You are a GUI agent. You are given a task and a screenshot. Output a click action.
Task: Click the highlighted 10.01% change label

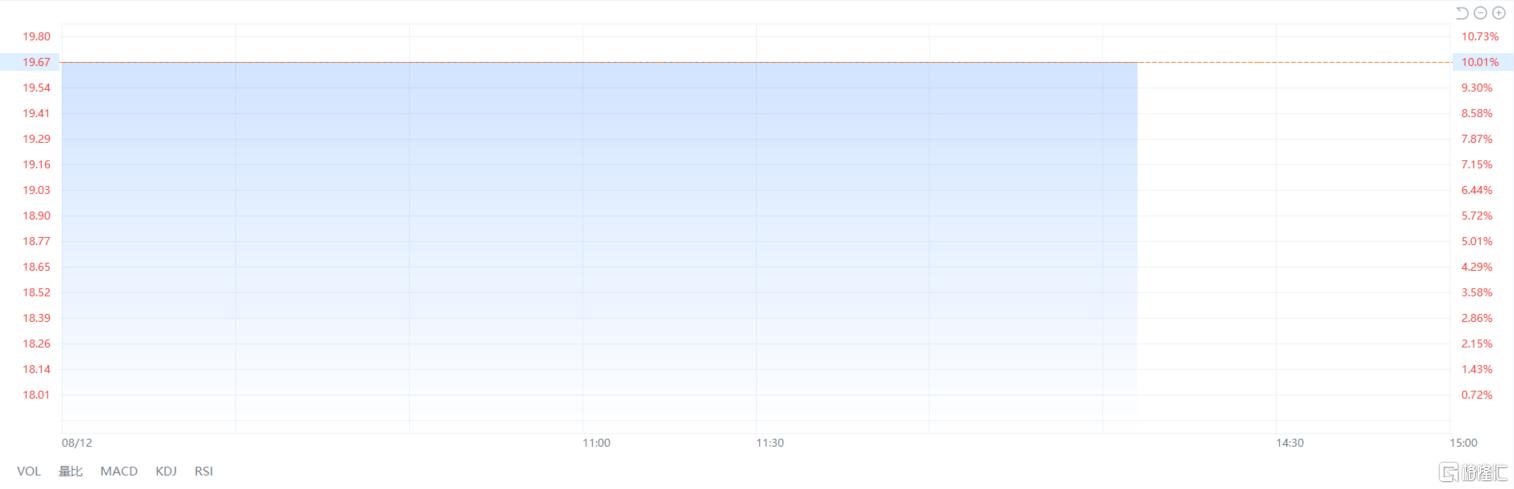pyautogui.click(x=1482, y=62)
